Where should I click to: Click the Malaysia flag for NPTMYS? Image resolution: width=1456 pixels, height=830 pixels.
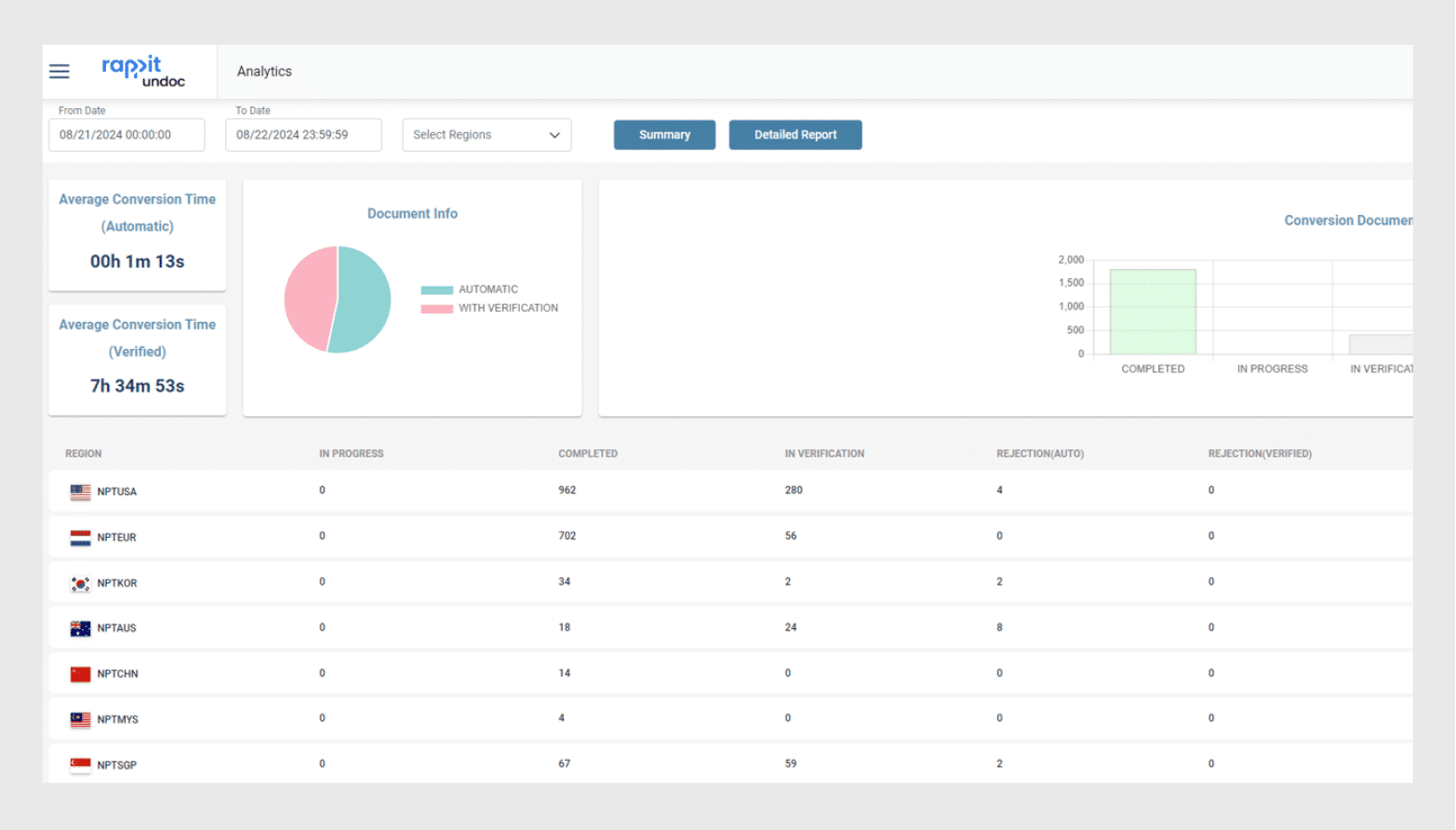80,718
